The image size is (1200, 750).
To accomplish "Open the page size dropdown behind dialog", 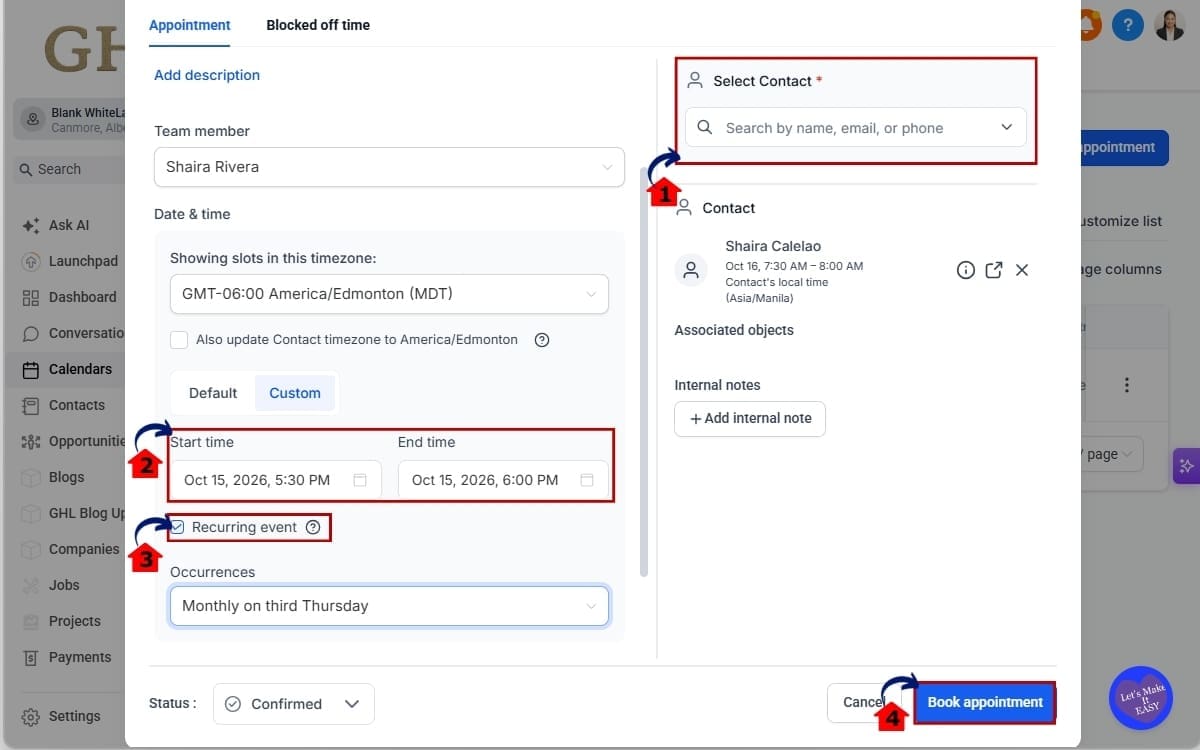I will click(x=1110, y=455).
